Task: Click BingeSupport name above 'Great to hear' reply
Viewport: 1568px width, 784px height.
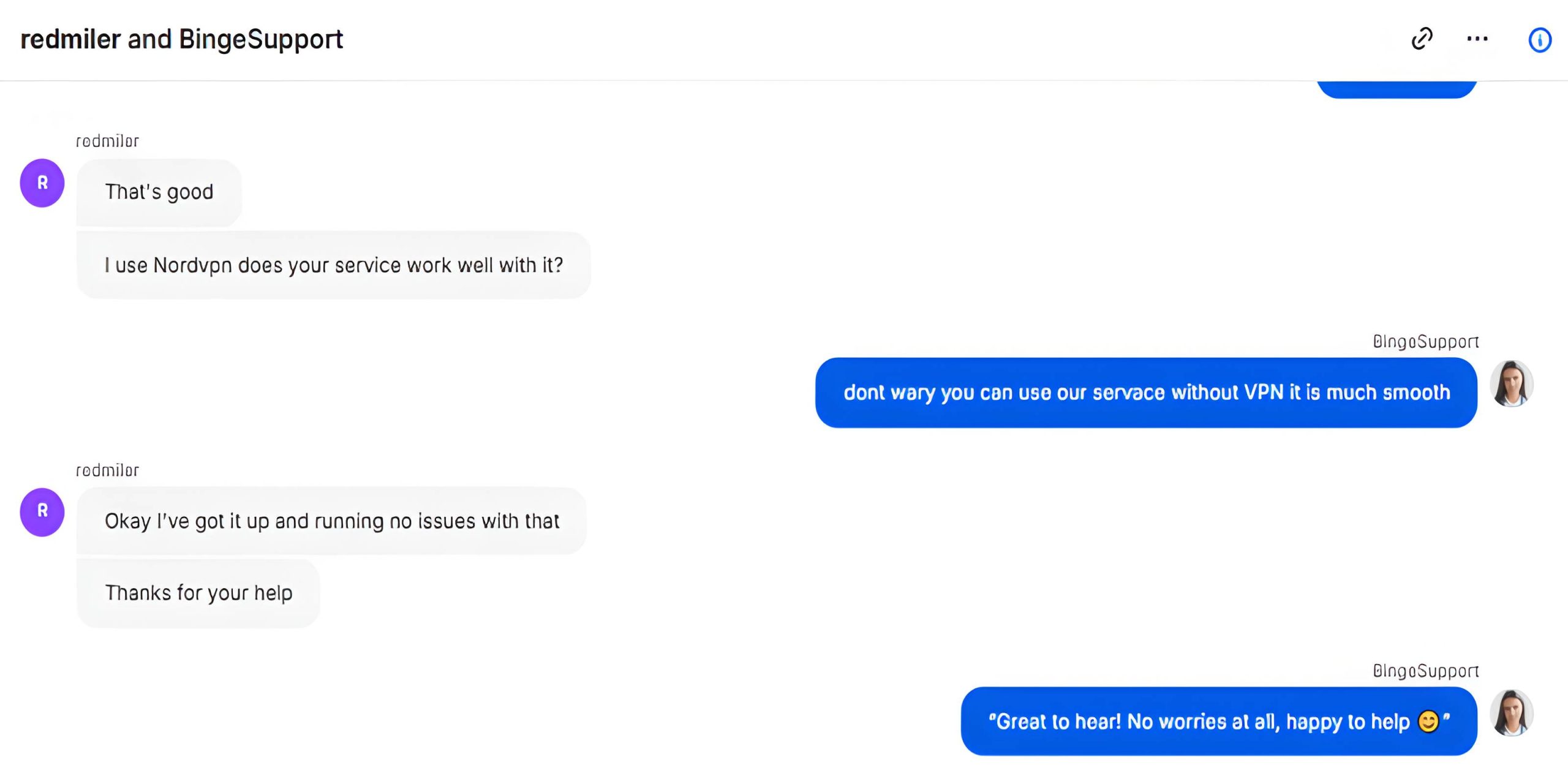Action: click(1425, 671)
